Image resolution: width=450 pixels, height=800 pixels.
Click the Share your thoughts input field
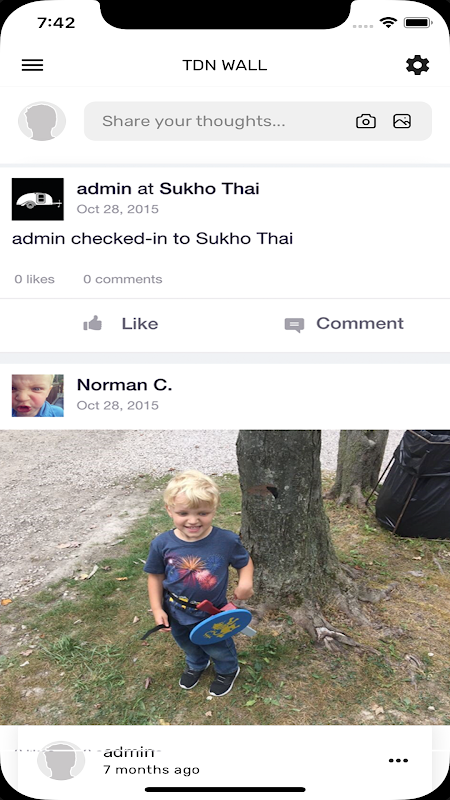tap(258, 121)
